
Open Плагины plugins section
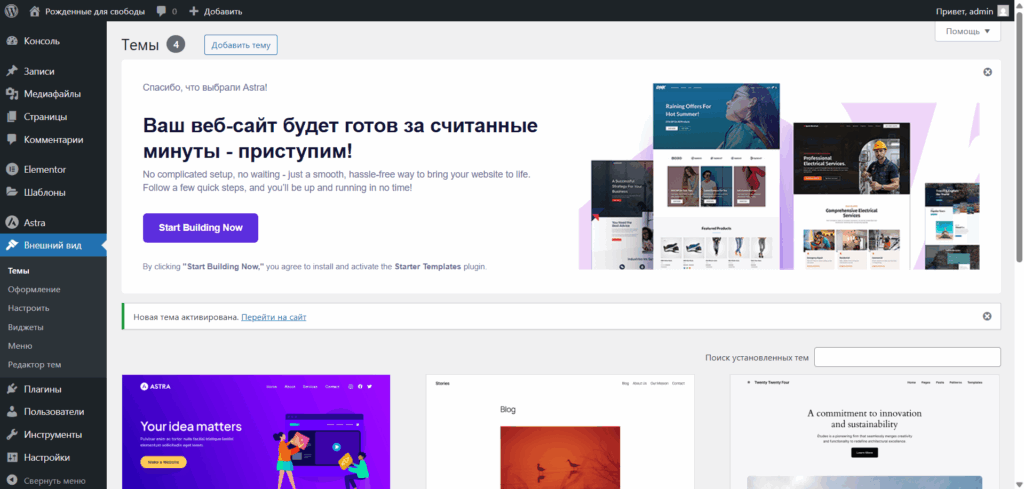(42, 389)
